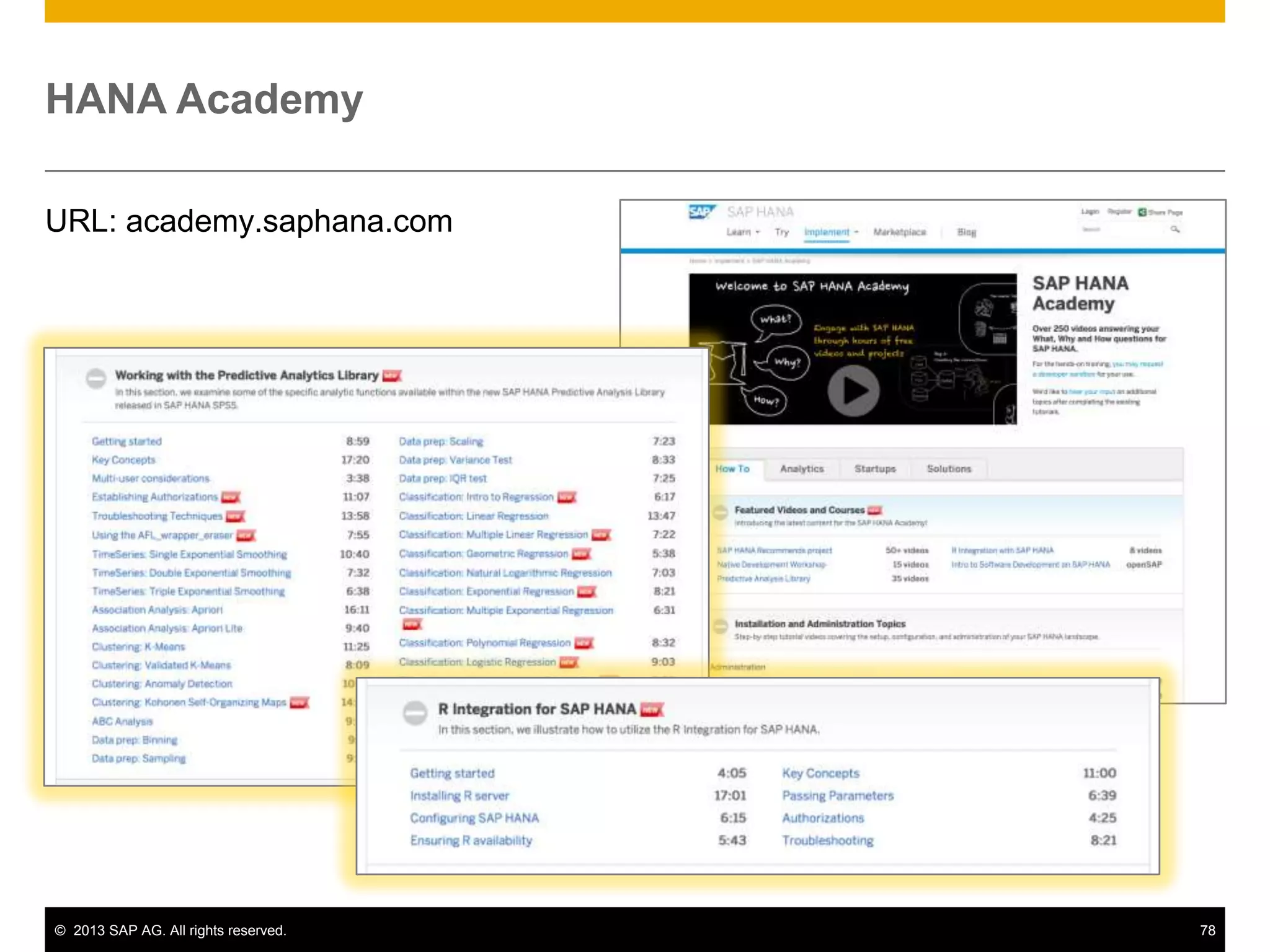
Task: Open Data prep: Scaling video
Action: point(441,441)
